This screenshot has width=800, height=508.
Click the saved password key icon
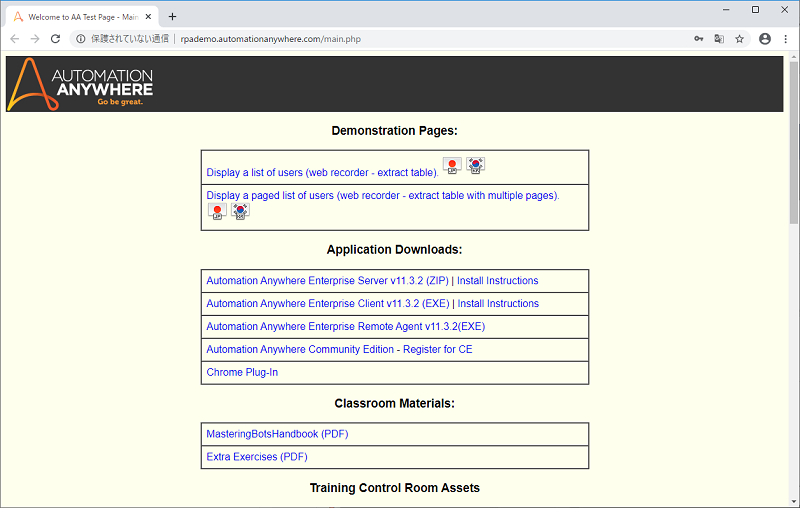tap(698, 39)
